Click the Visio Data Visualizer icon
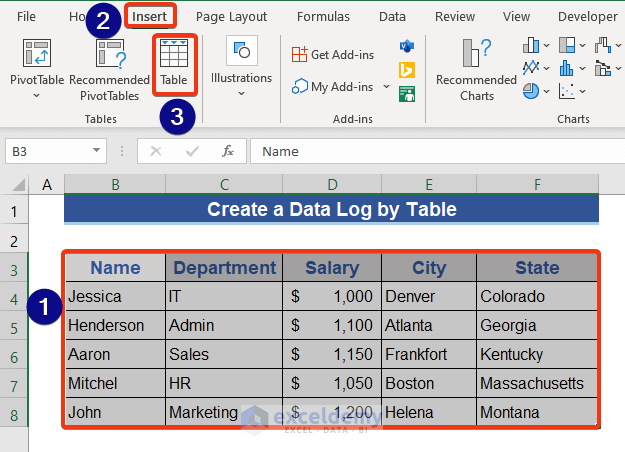Viewport: 625px width, 452px height. click(x=407, y=47)
